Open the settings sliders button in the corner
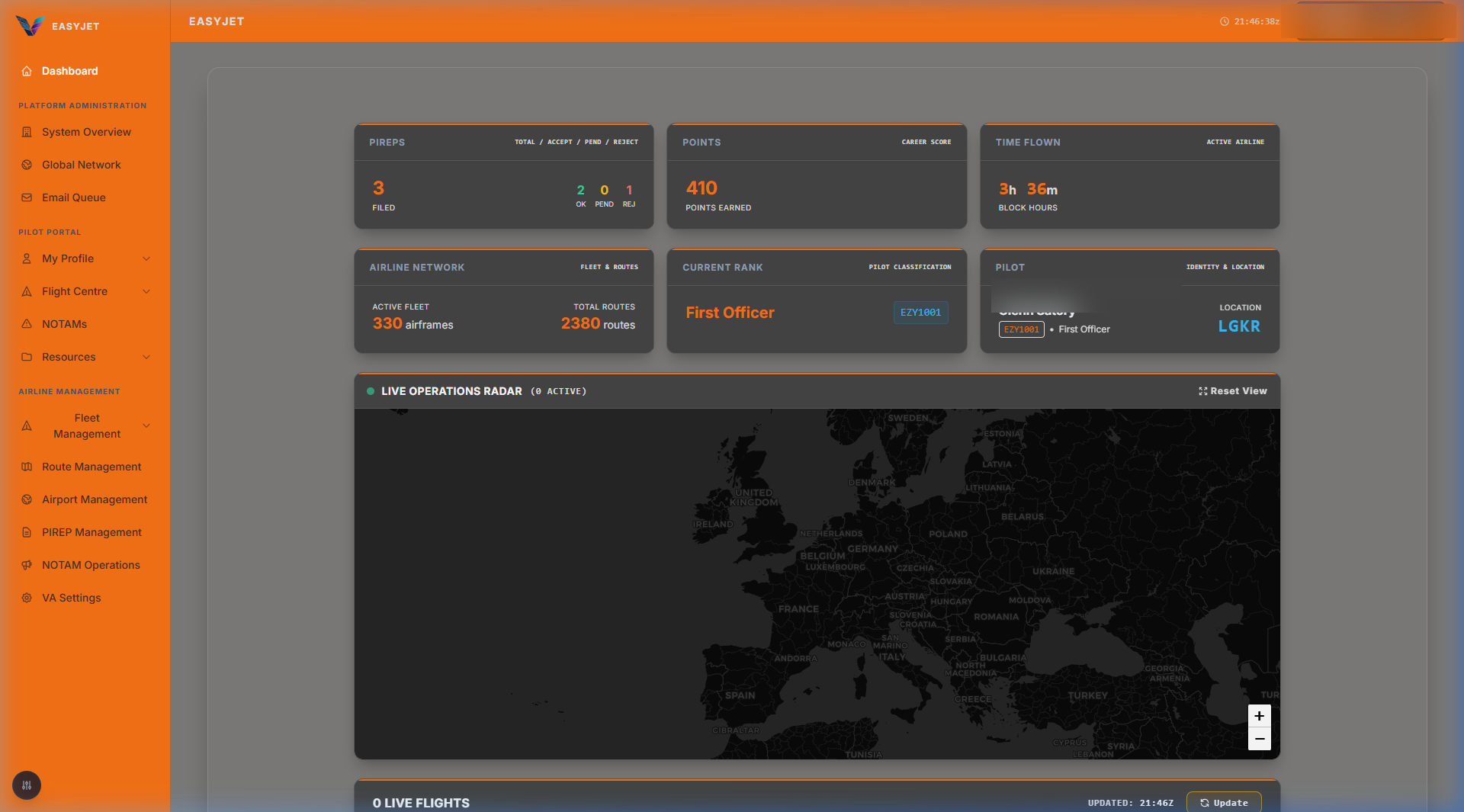 pyautogui.click(x=27, y=785)
